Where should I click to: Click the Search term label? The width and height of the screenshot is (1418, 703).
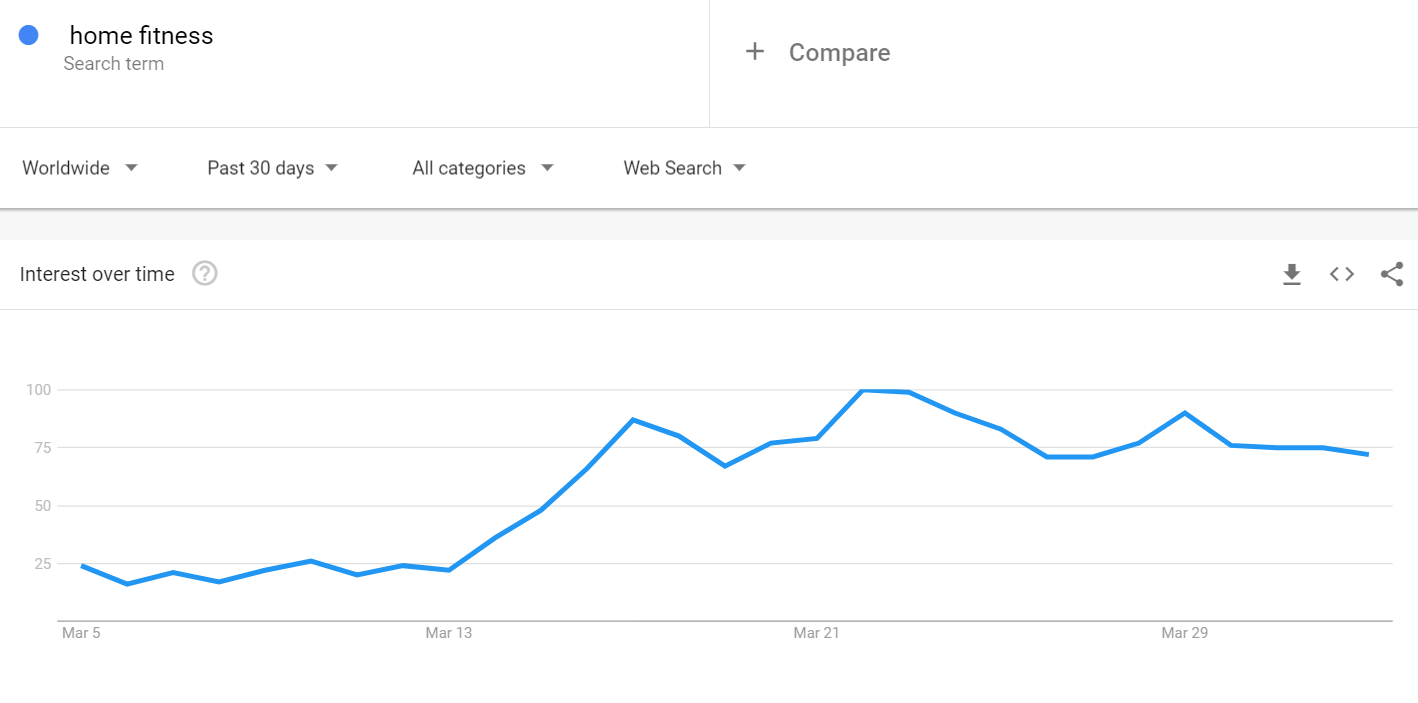[113, 64]
